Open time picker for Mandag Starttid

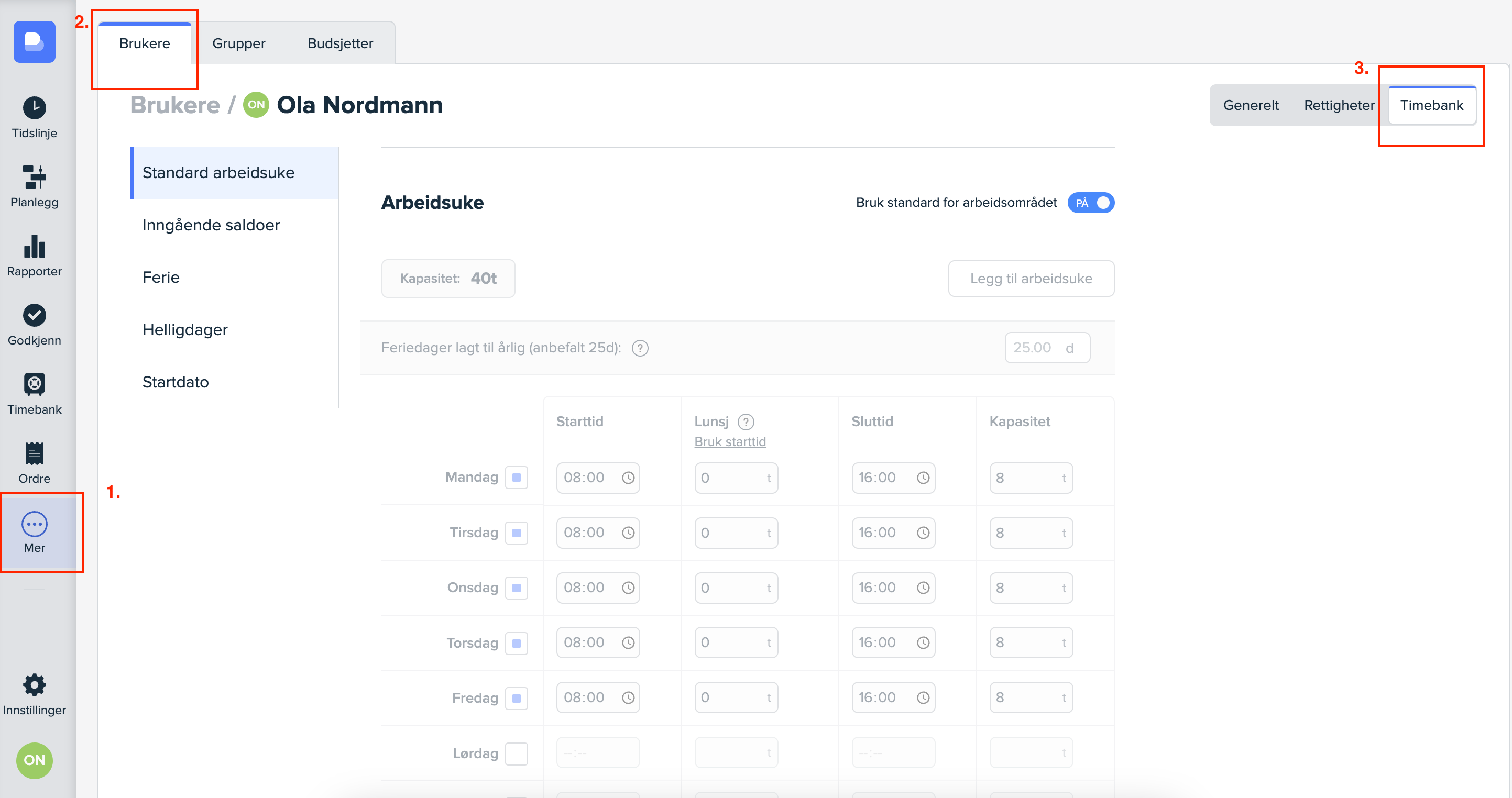[628, 478]
